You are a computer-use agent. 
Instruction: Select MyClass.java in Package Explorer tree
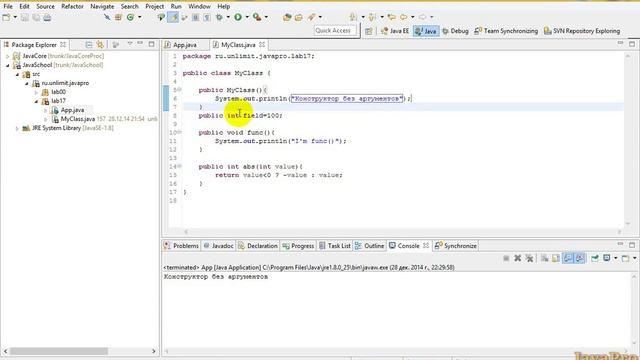[78, 119]
